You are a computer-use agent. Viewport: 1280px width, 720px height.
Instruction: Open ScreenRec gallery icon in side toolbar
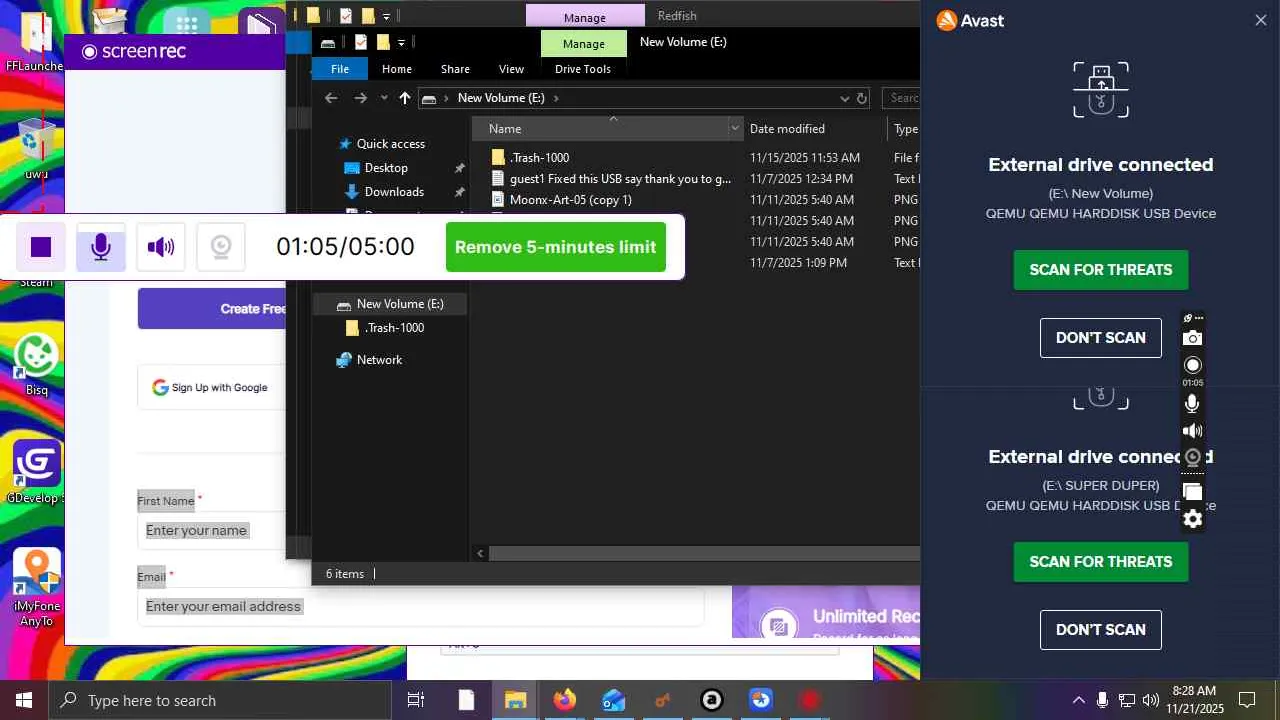[x=1192, y=491]
